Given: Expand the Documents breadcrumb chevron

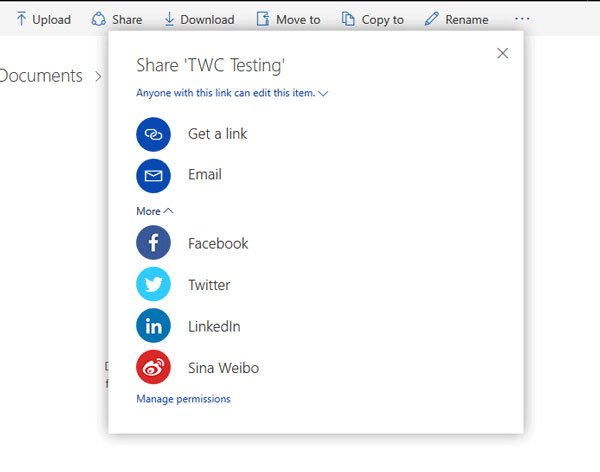Looking at the screenshot, I should (98, 77).
